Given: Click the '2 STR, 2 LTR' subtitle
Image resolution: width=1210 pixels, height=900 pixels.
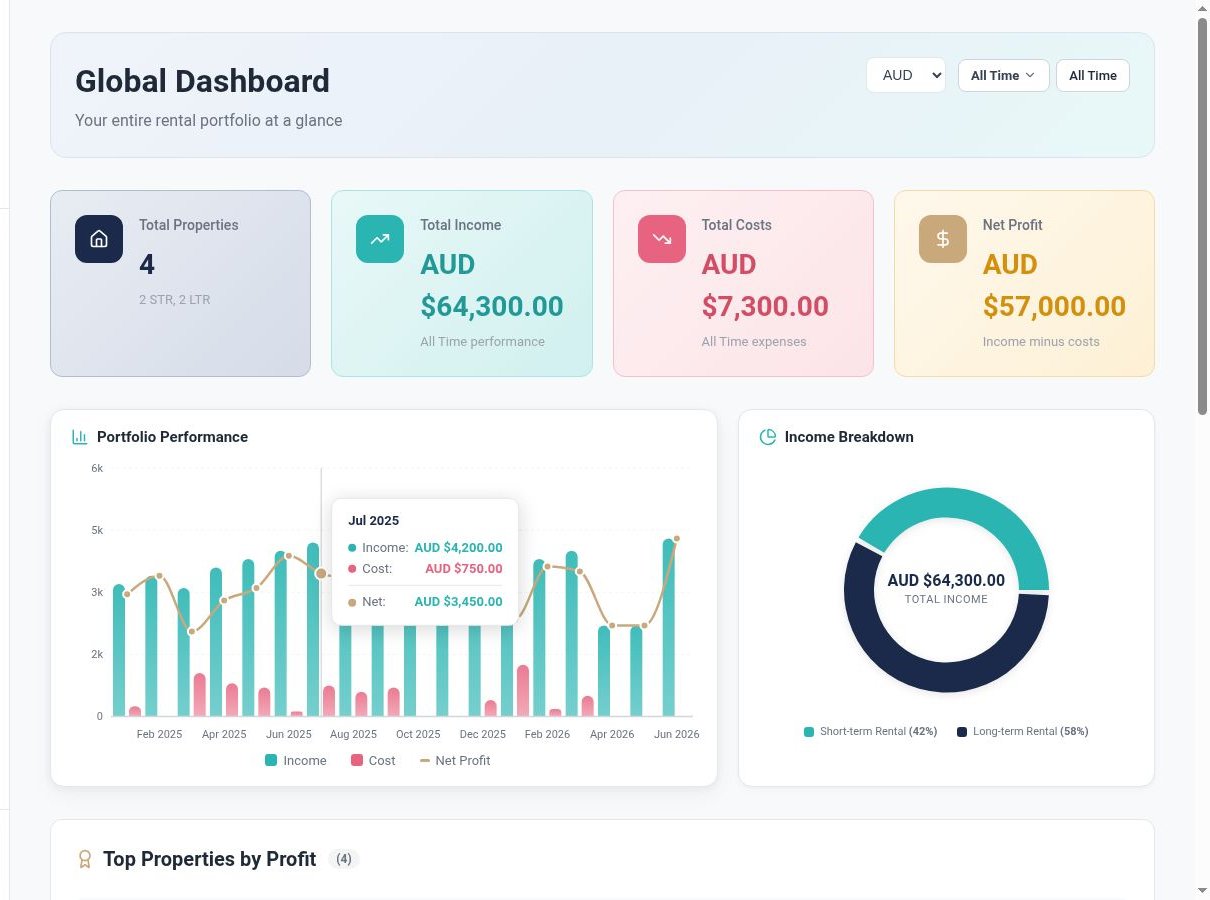Looking at the screenshot, I should [175, 299].
